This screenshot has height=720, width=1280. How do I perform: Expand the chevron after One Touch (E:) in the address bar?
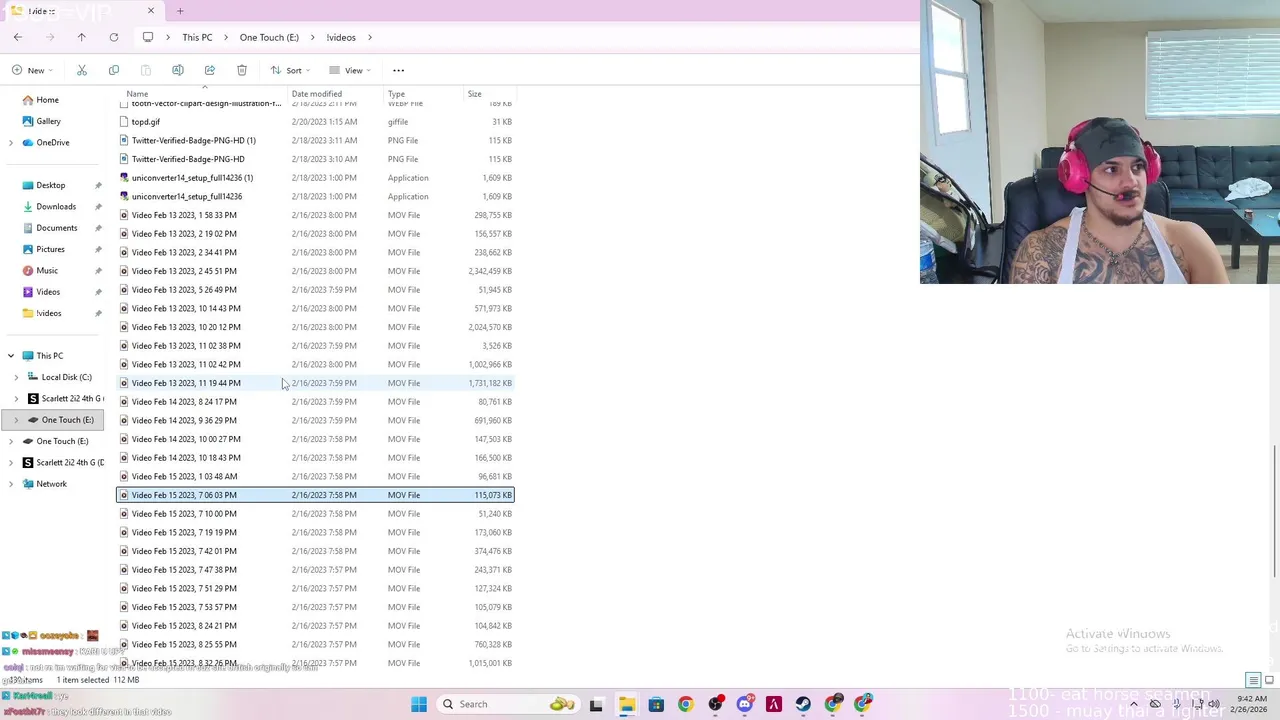pos(312,37)
